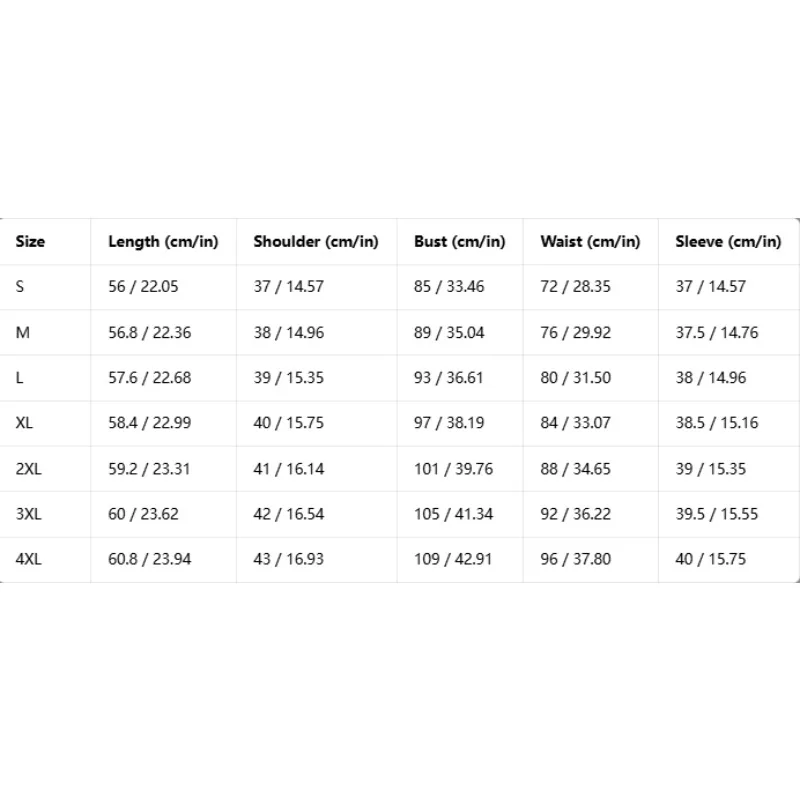Click the 60.8 / 23.94 length cell
800x800 pixels.
tap(149, 559)
